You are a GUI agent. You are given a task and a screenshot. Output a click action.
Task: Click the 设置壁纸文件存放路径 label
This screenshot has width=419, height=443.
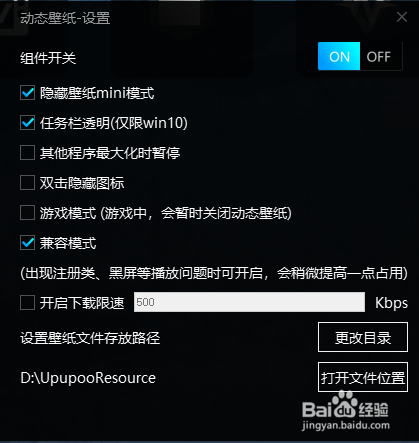click(90, 338)
